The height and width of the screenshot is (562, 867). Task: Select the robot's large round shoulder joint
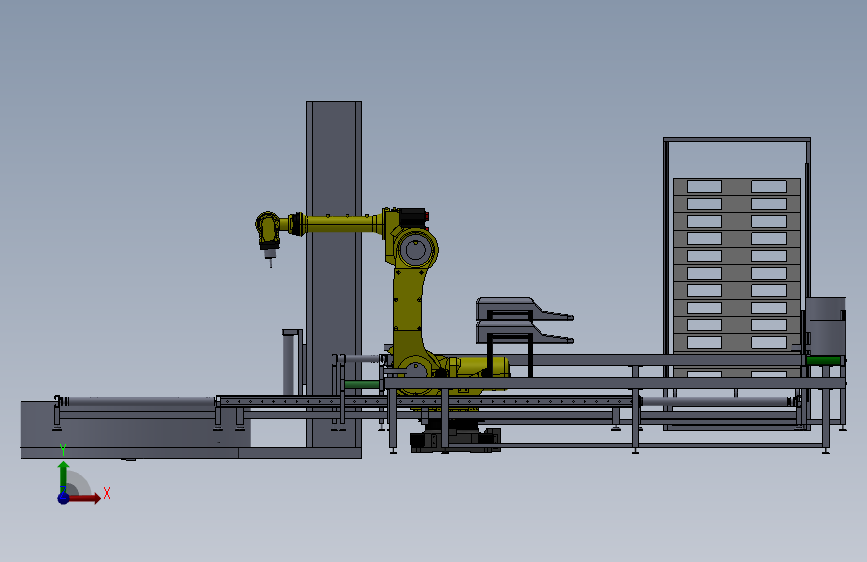[416, 249]
